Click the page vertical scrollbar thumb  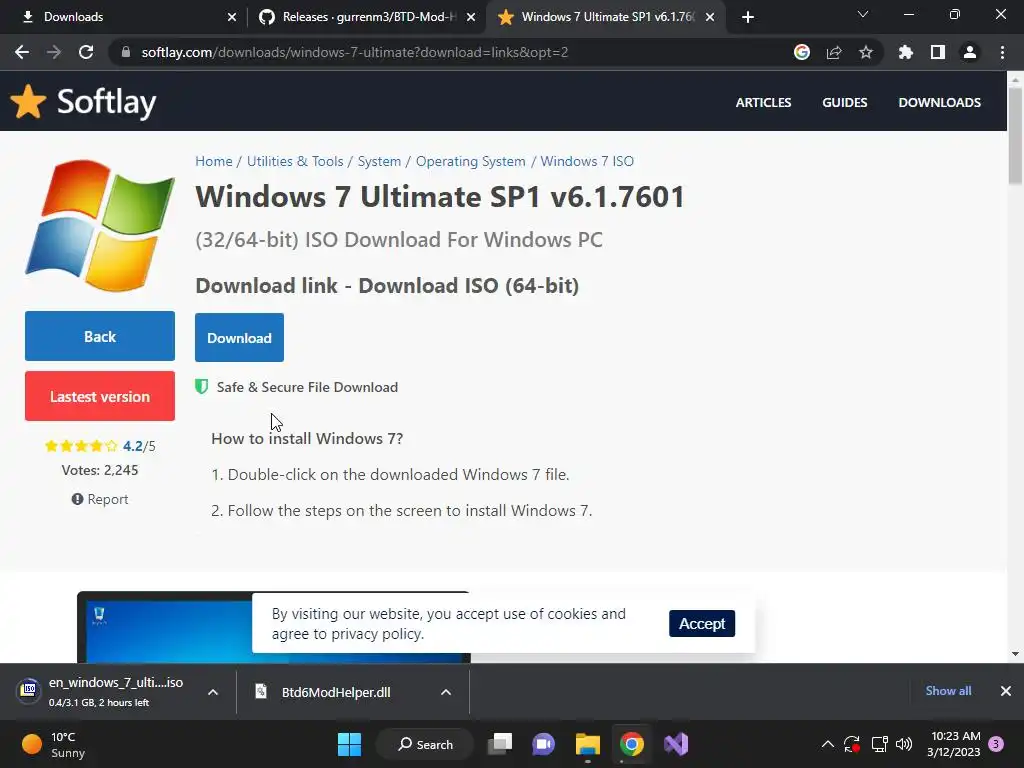1015,134
